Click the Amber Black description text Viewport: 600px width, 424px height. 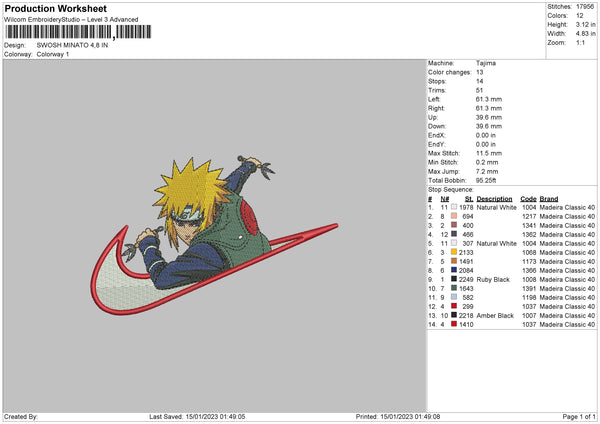pyautogui.click(x=495, y=315)
